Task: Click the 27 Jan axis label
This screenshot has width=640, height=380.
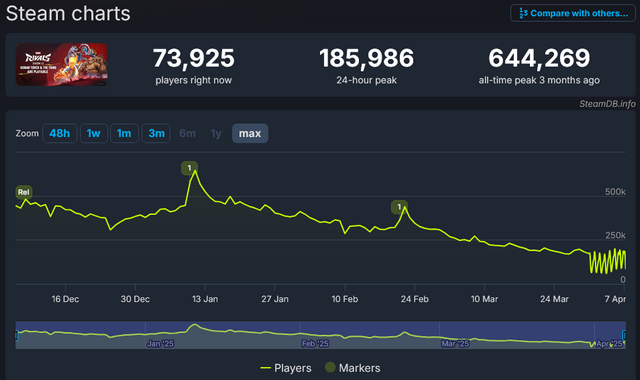Action: [275, 299]
